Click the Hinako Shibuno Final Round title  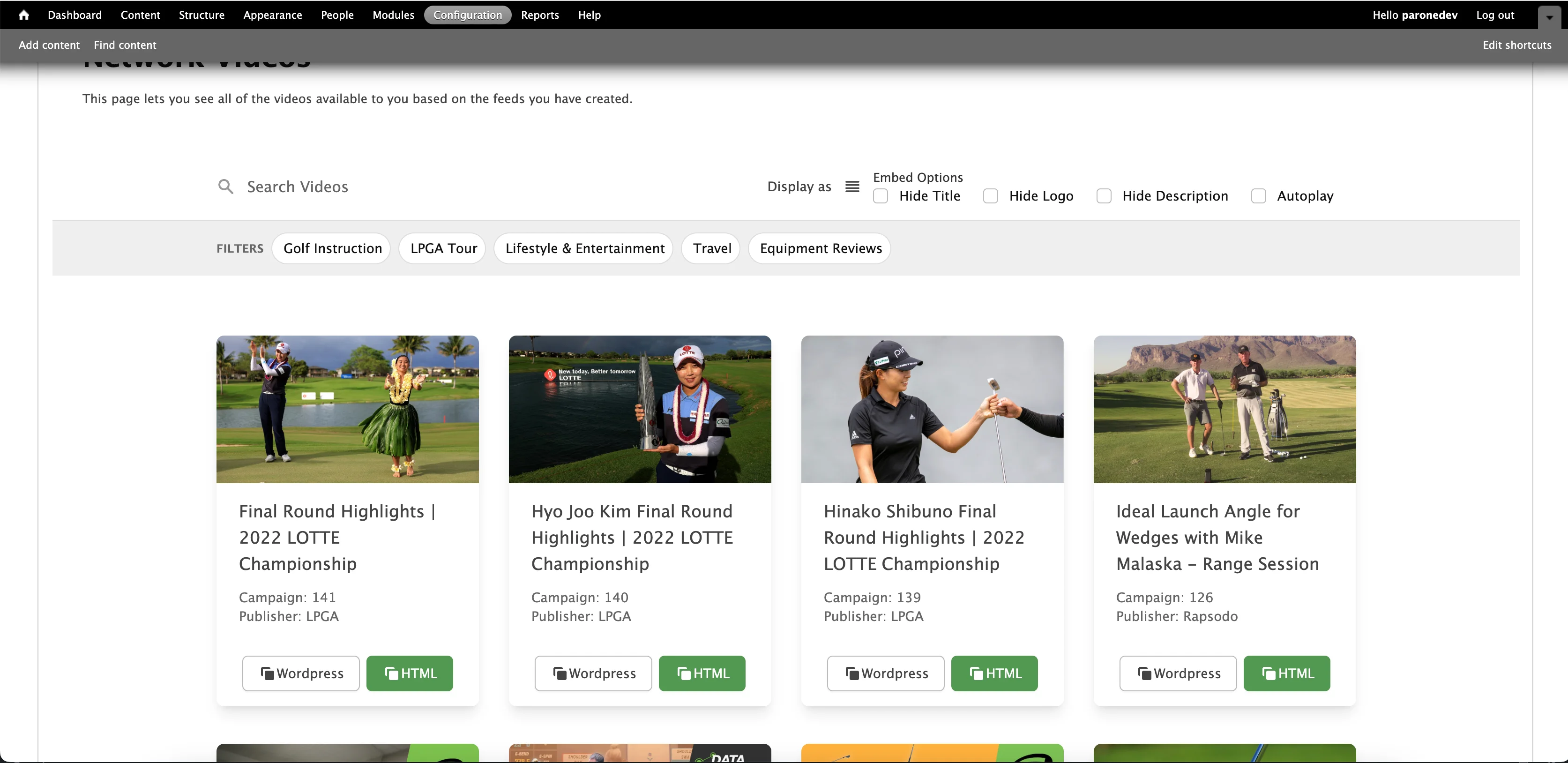coord(924,538)
